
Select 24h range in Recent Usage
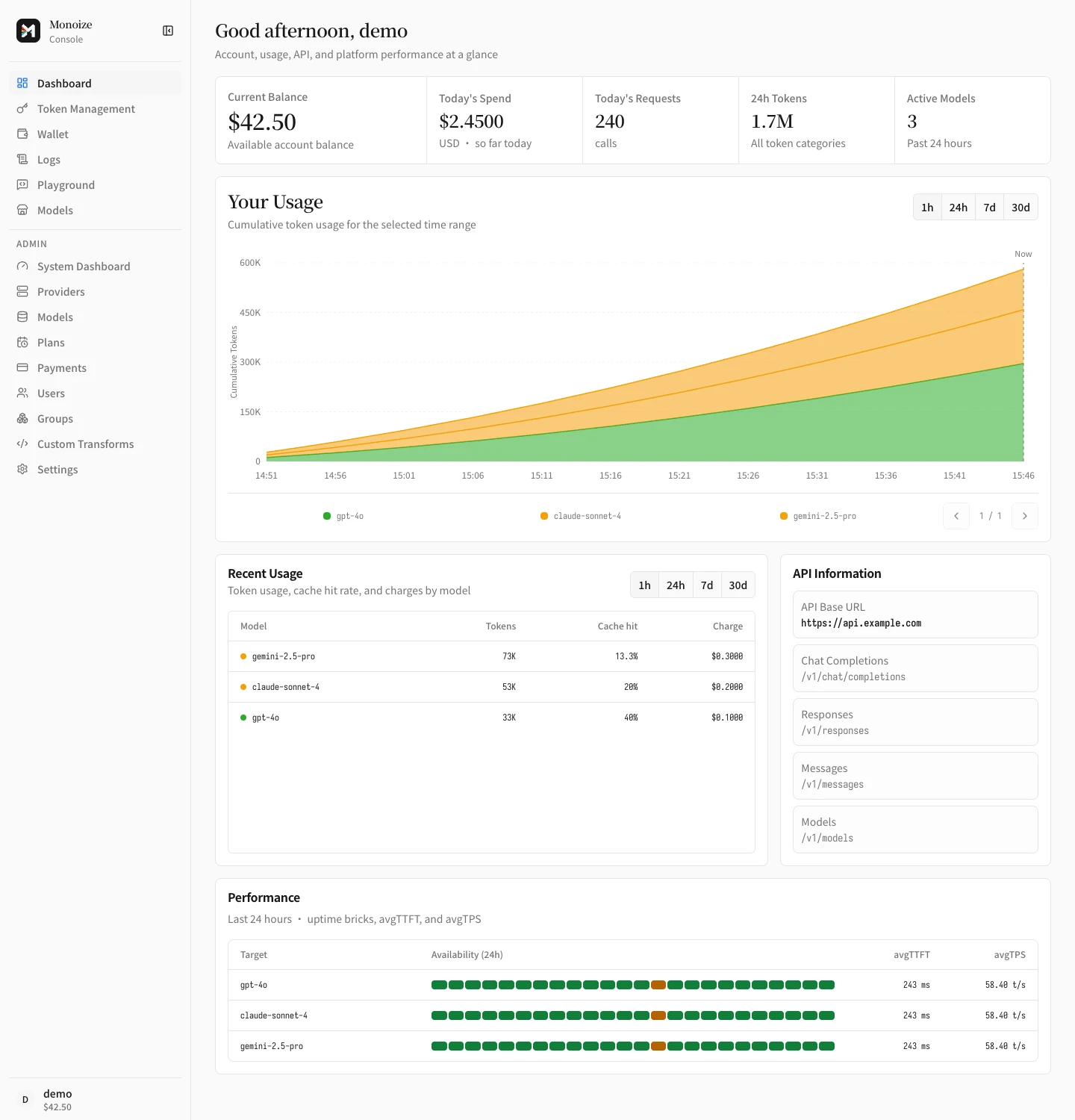tap(676, 585)
